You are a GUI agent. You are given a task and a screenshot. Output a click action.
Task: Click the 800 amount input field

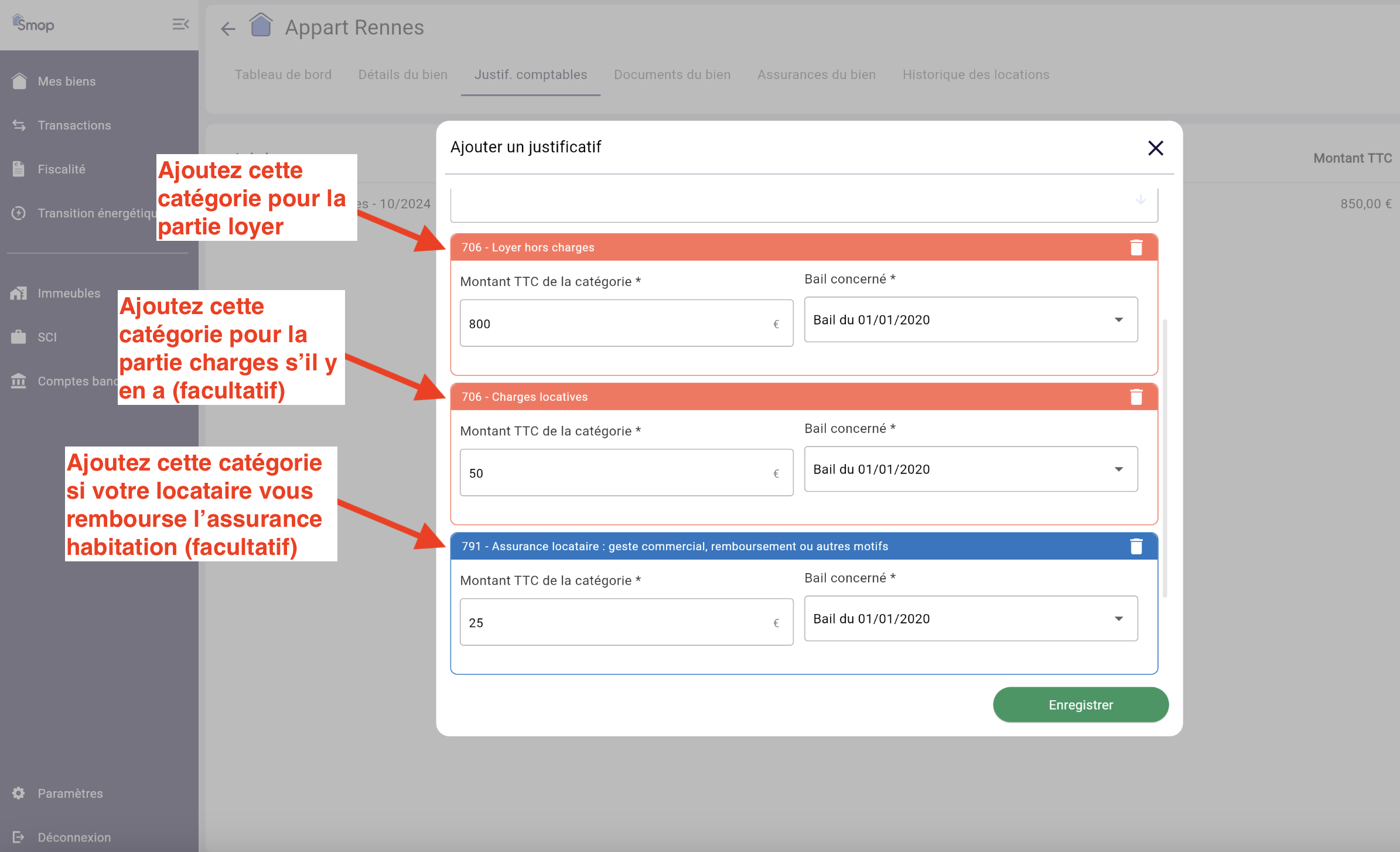(x=615, y=323)
